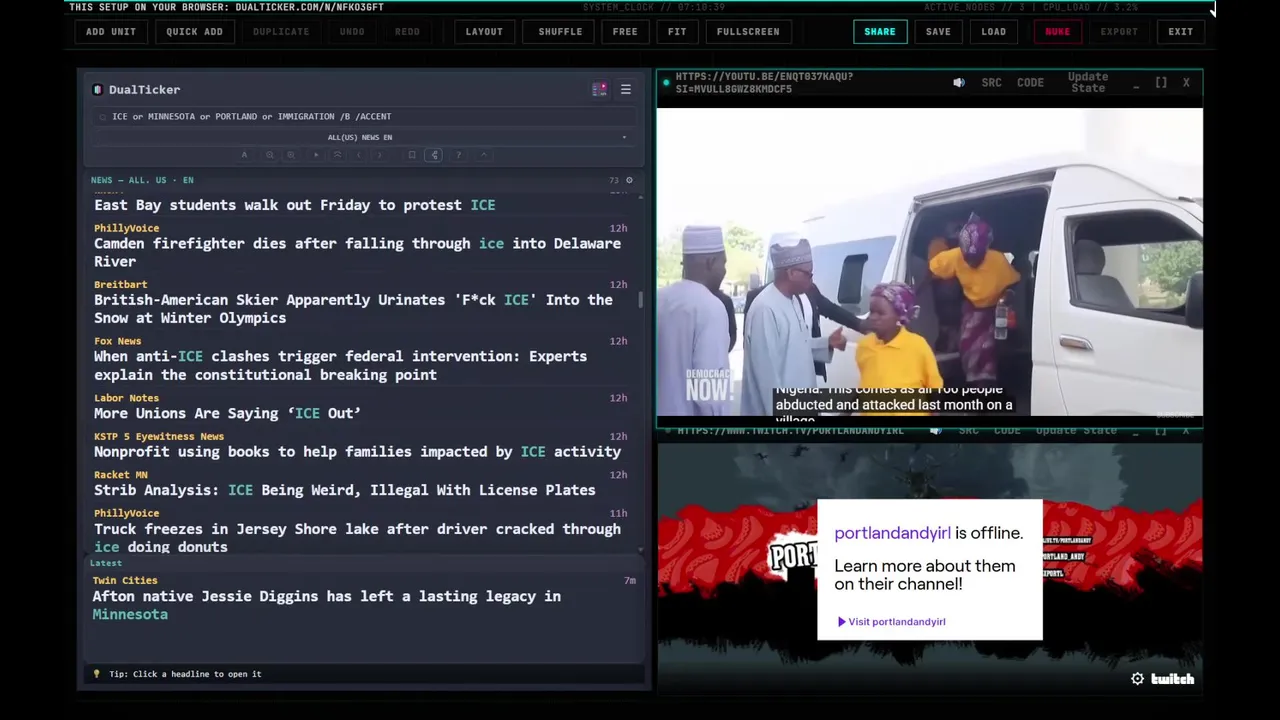The width and height of the screenshot is (1280, 720).
Task: Click the bookmark icon in ticker toolbar
Action: pyautogui.click(x=412, y=155)
